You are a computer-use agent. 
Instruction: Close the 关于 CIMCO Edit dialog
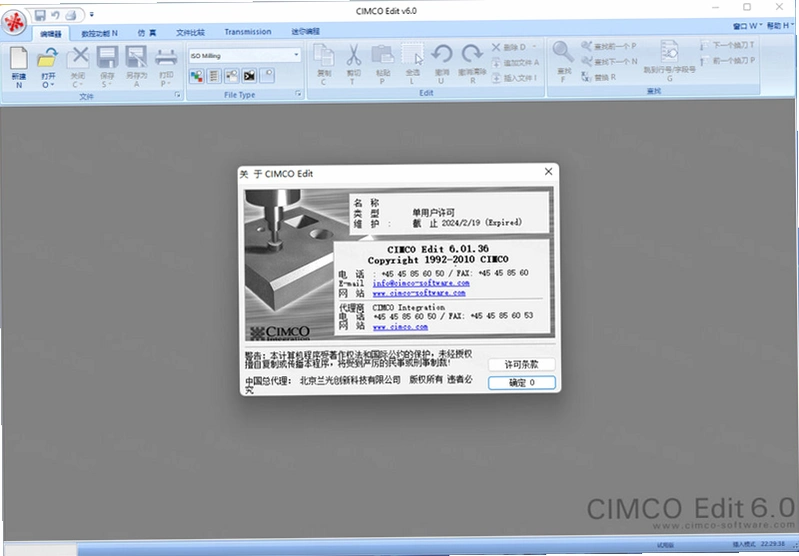[x=548, y=172]
